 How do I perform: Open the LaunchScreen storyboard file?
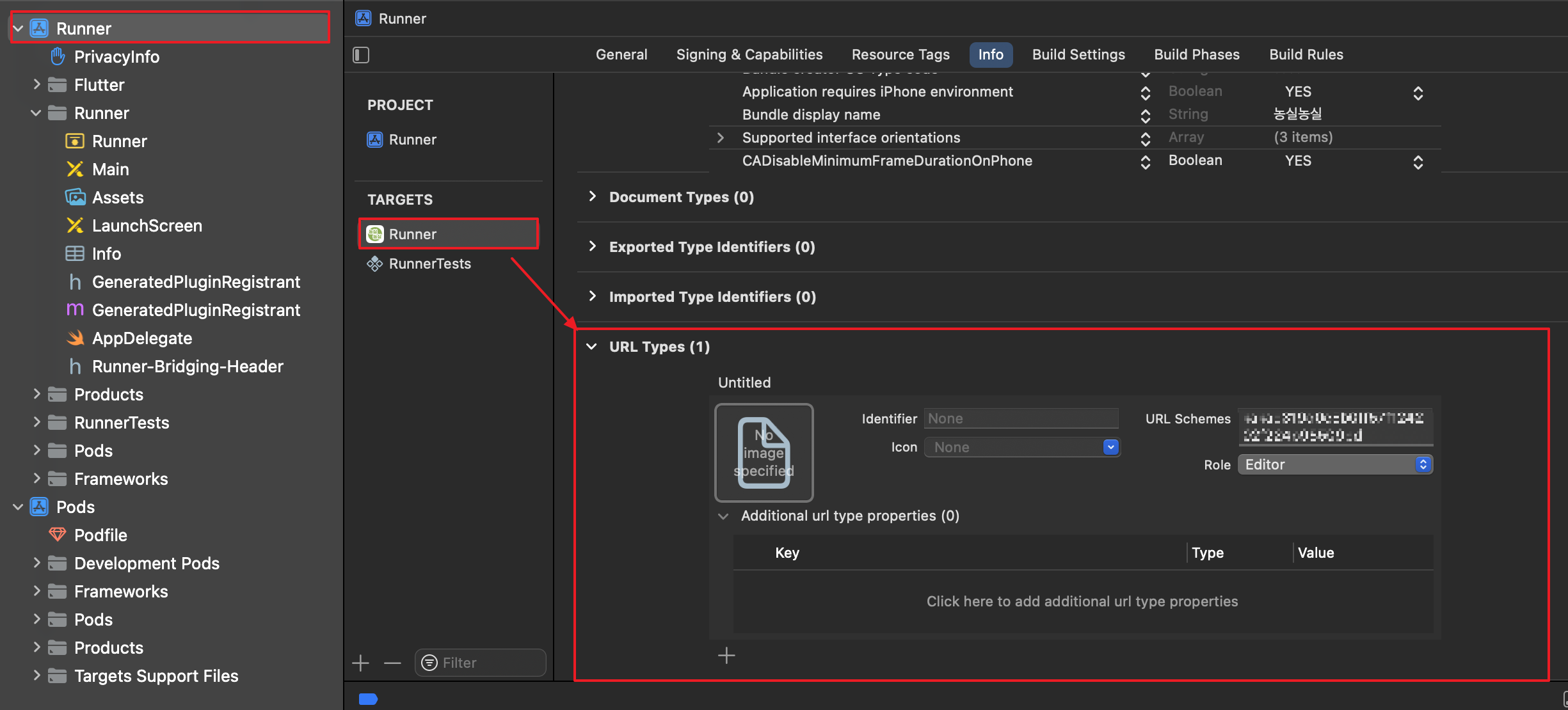click(x=147, y=226)
